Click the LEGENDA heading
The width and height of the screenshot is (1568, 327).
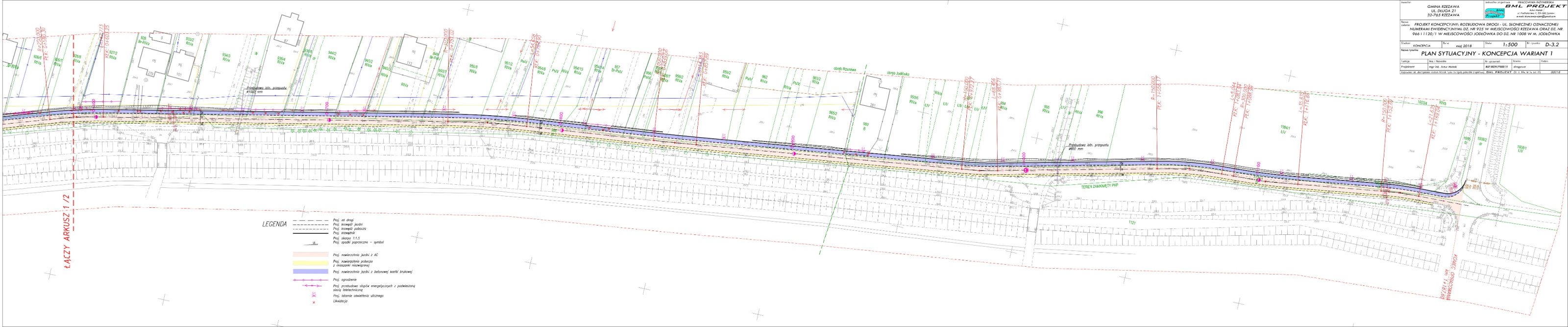tap(274, 224)
